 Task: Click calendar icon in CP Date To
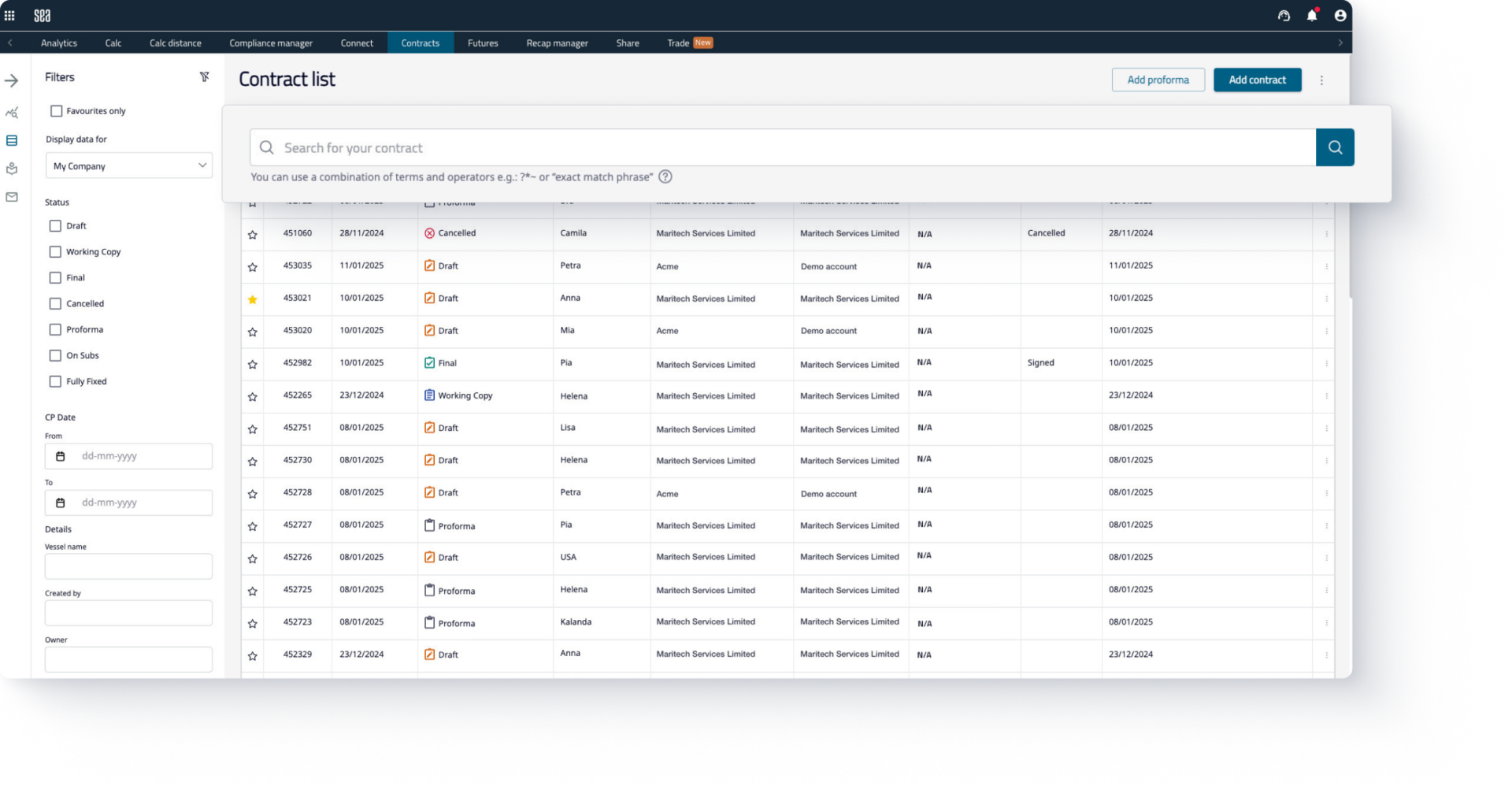61,503
